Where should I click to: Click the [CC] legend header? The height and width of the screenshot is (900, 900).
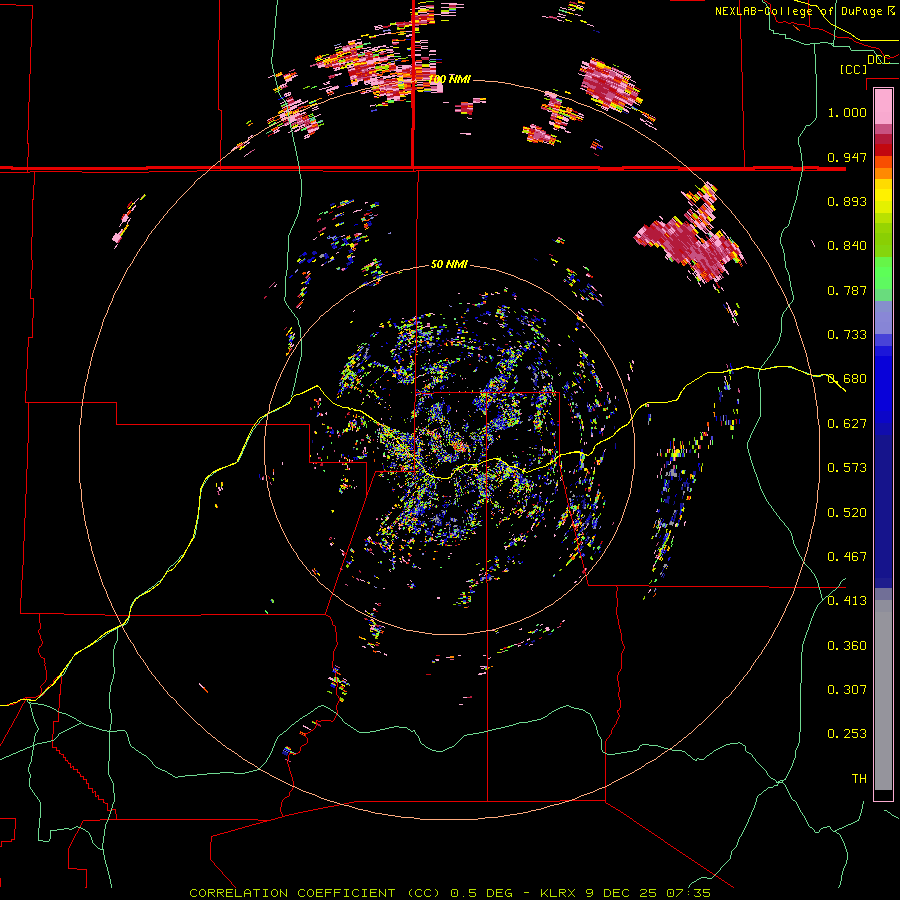coord(853,69)
